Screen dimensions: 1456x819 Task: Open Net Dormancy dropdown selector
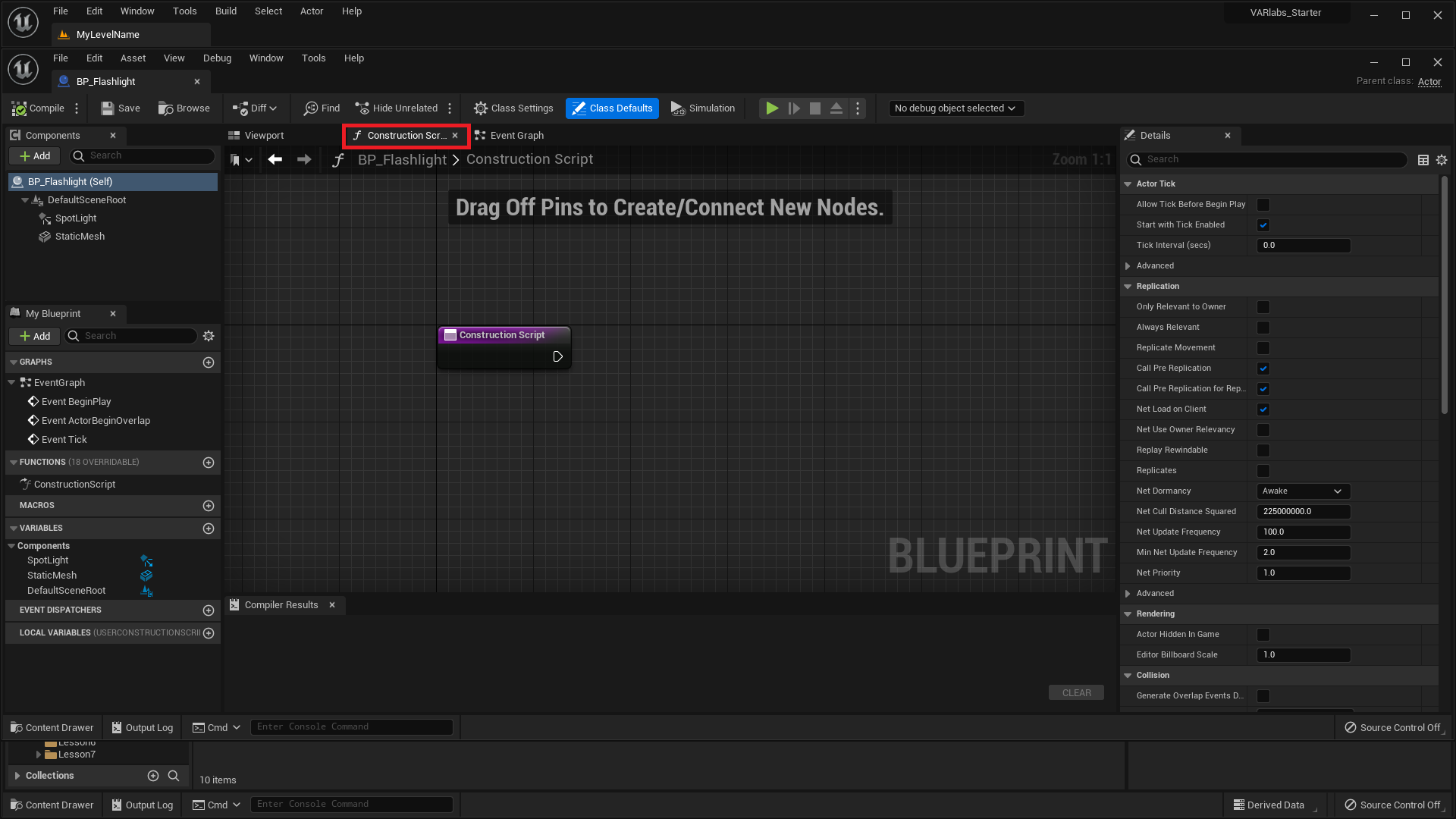click(x=1300, y=490)
